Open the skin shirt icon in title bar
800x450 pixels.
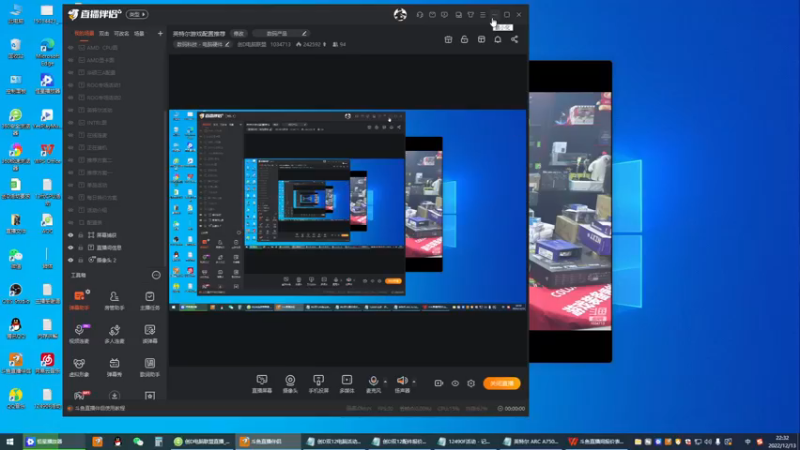[x=470, y=15]
